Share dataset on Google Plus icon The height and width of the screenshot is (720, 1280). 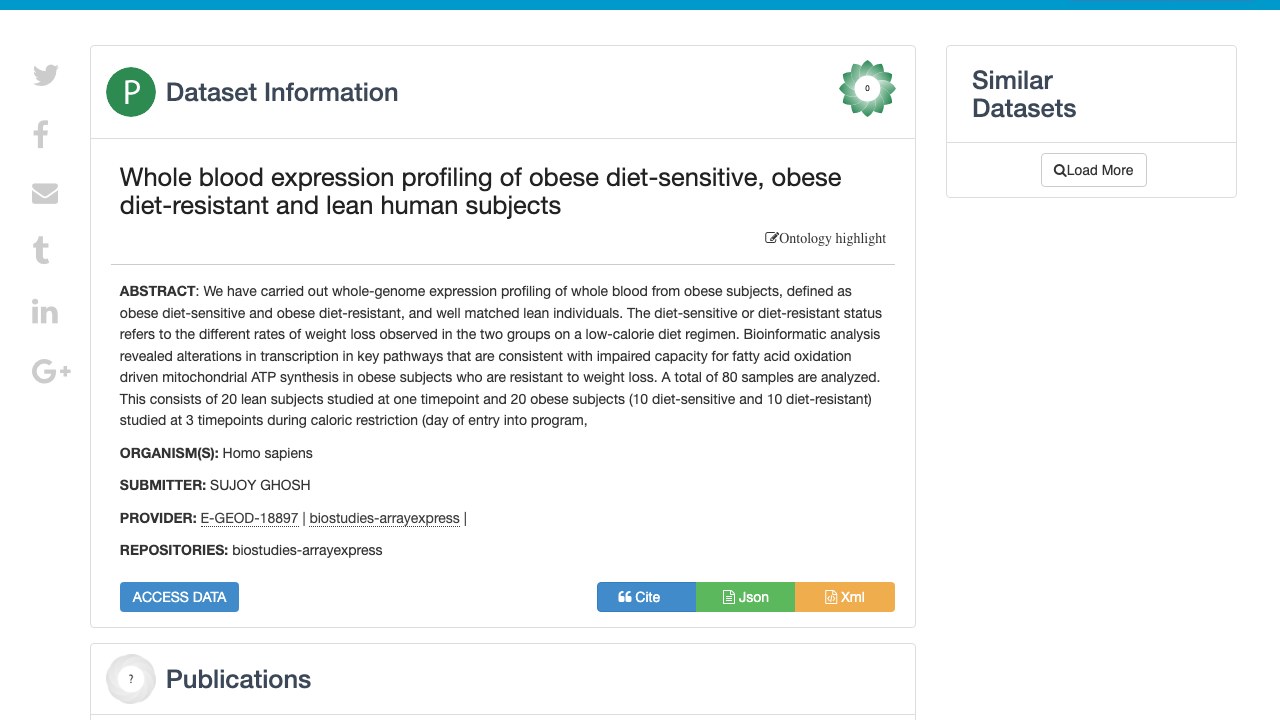(51, 372)
